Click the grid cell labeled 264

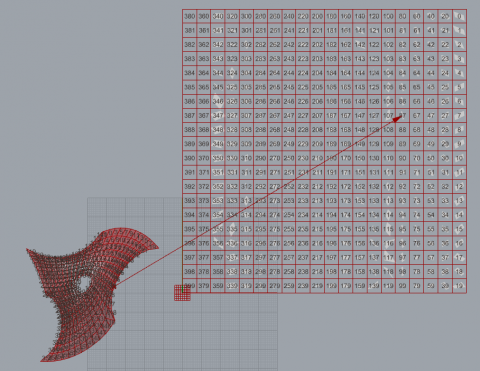coord(275,73)
